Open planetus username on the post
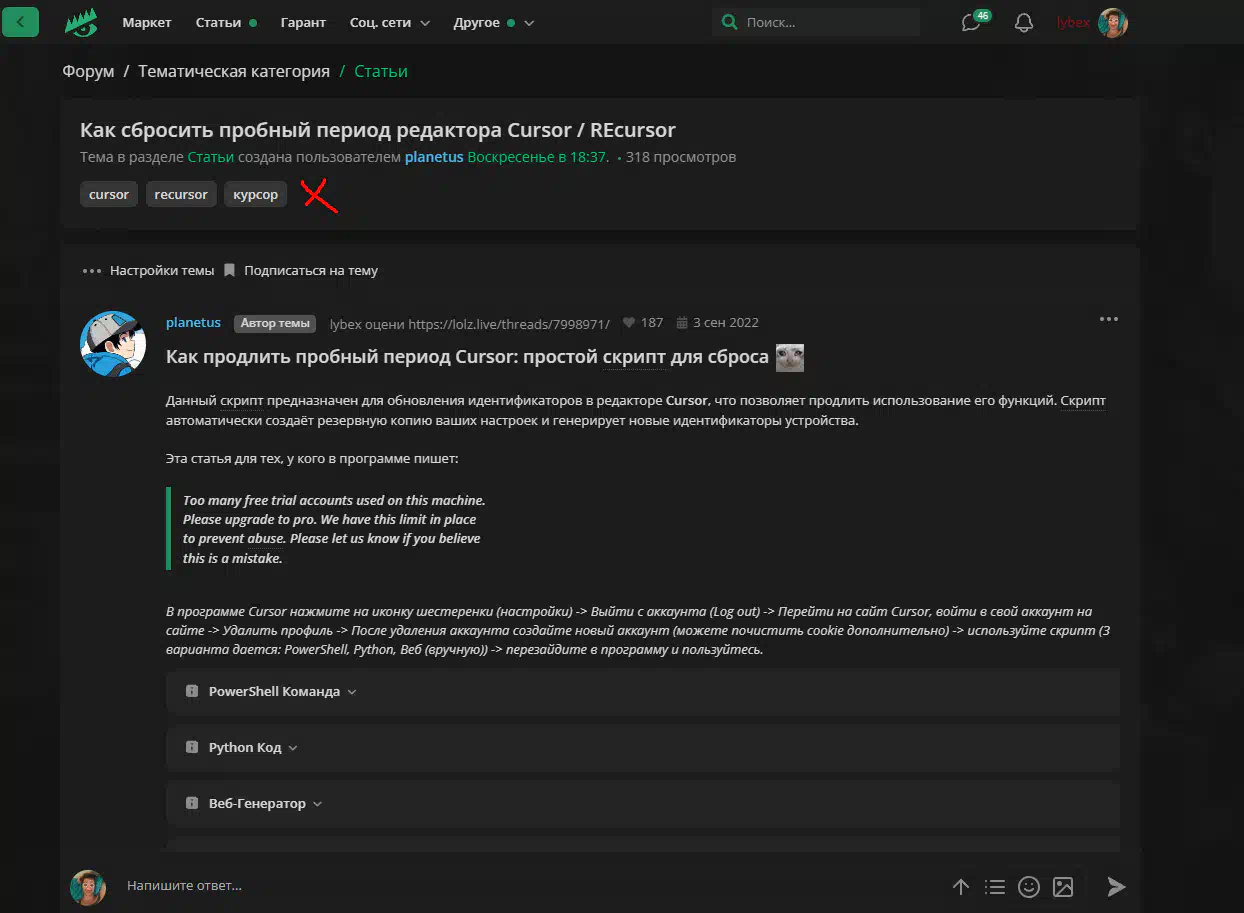1244x913 pixels. pos(193,322)
